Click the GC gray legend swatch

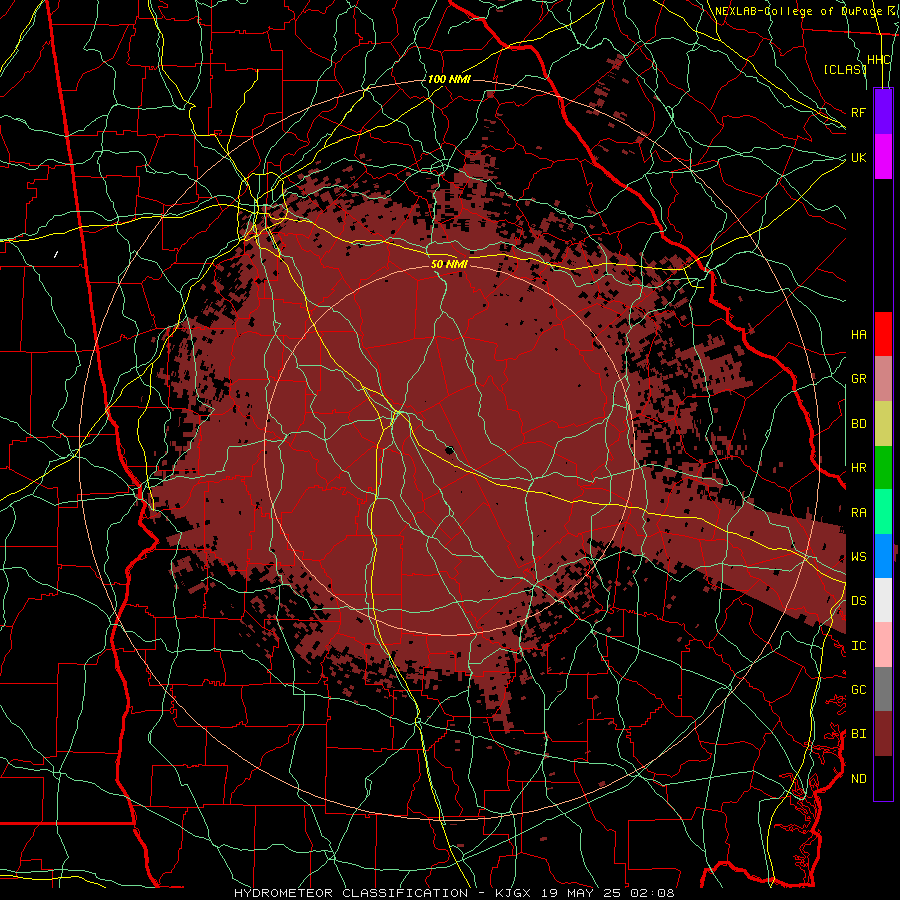pos(883,689)
